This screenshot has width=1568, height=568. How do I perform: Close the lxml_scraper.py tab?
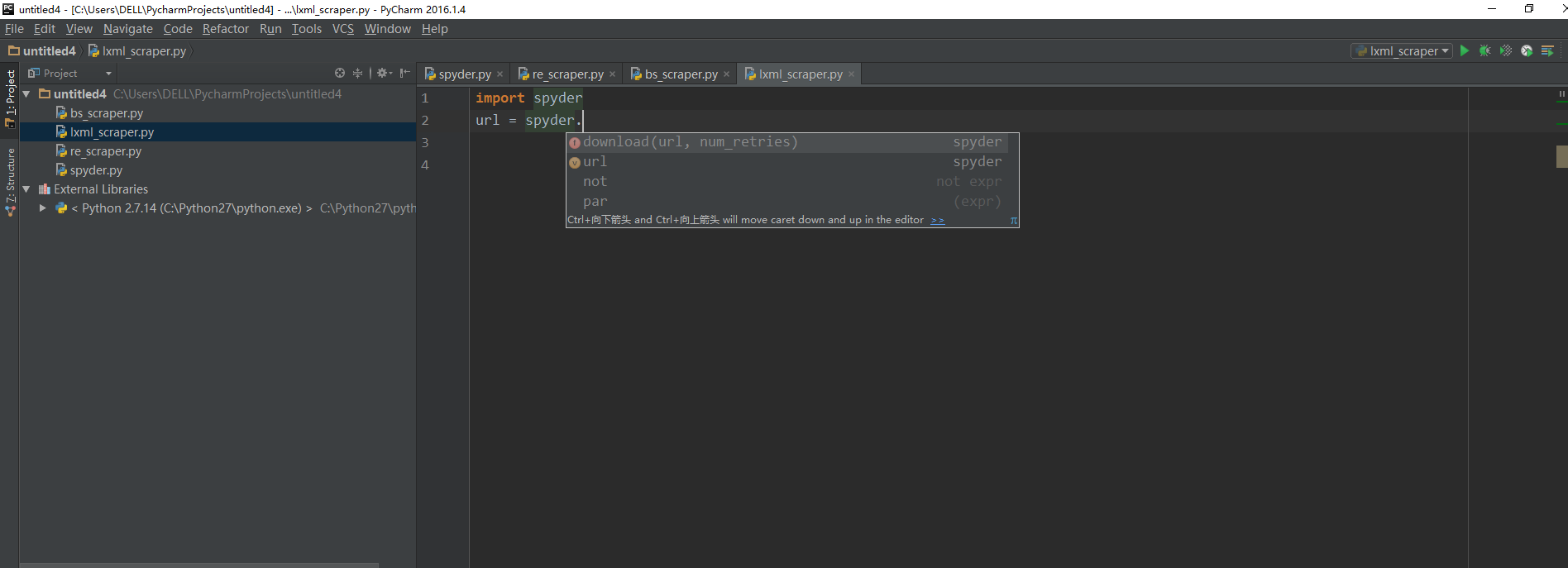[851, 74]
